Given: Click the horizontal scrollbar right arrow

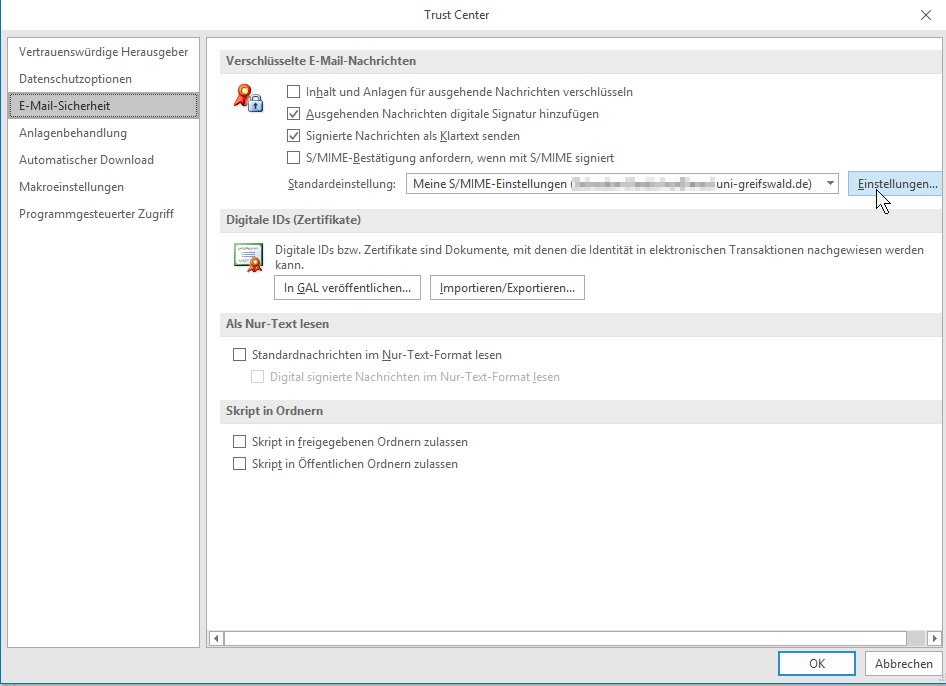Looking at the screenshot, I should click(x=934, y=638).
